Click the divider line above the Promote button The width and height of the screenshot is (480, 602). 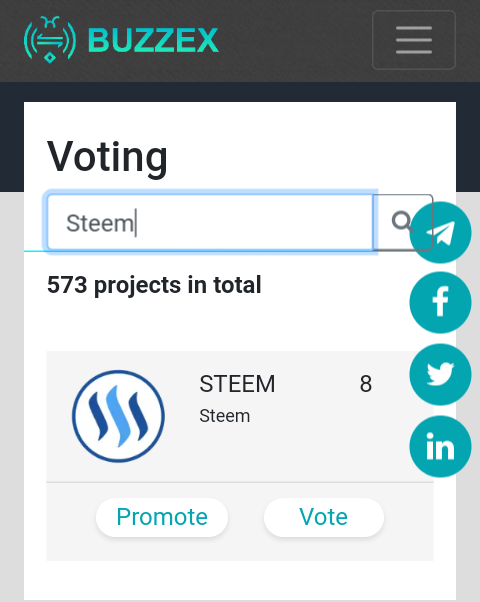(240, 482)
